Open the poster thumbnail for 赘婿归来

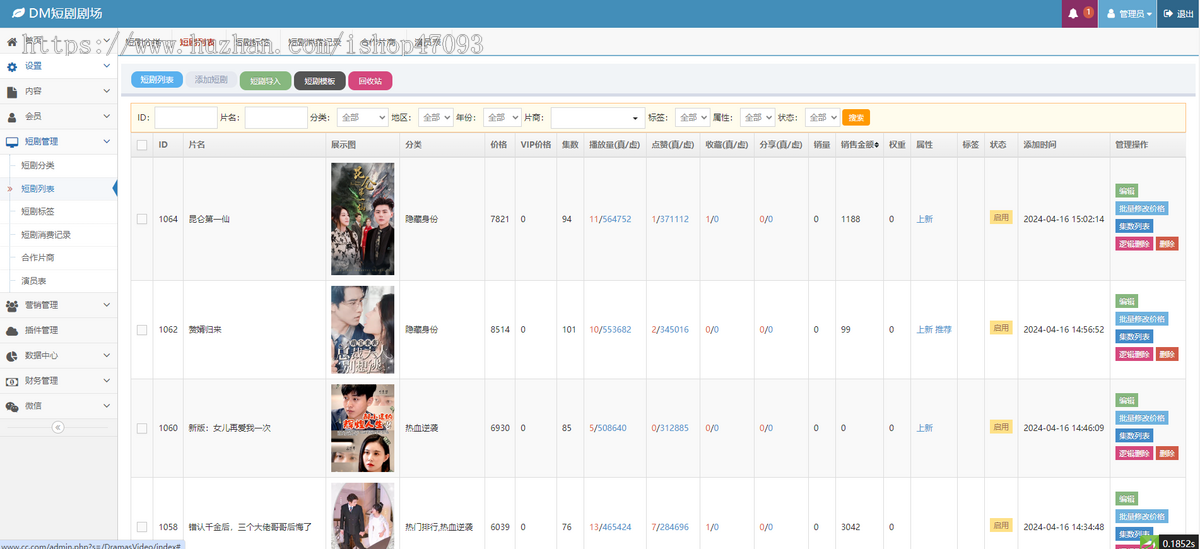pyautogui.click(x=362, y=329)
